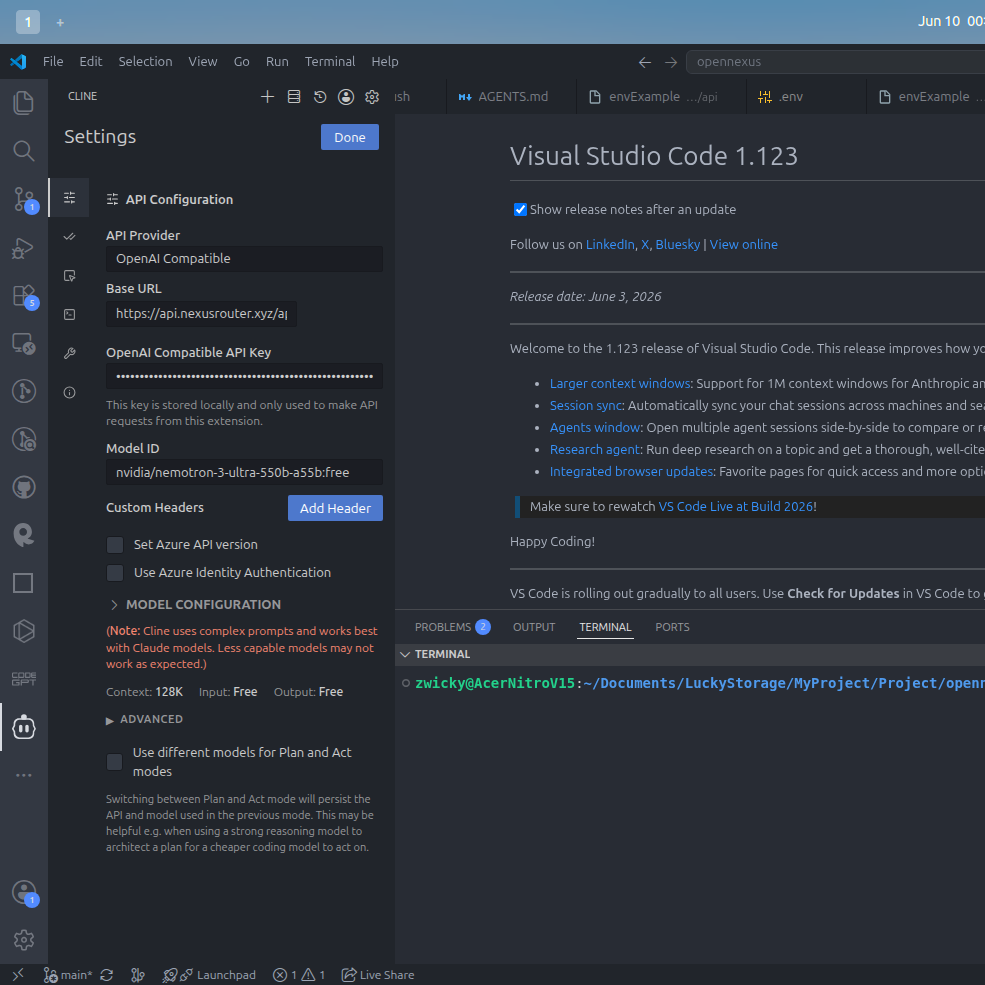Image resolution: width=985 pixels, height=985 pixels.
Task: Select the wrench Debug tab icon
Action: tap(70, 354)
